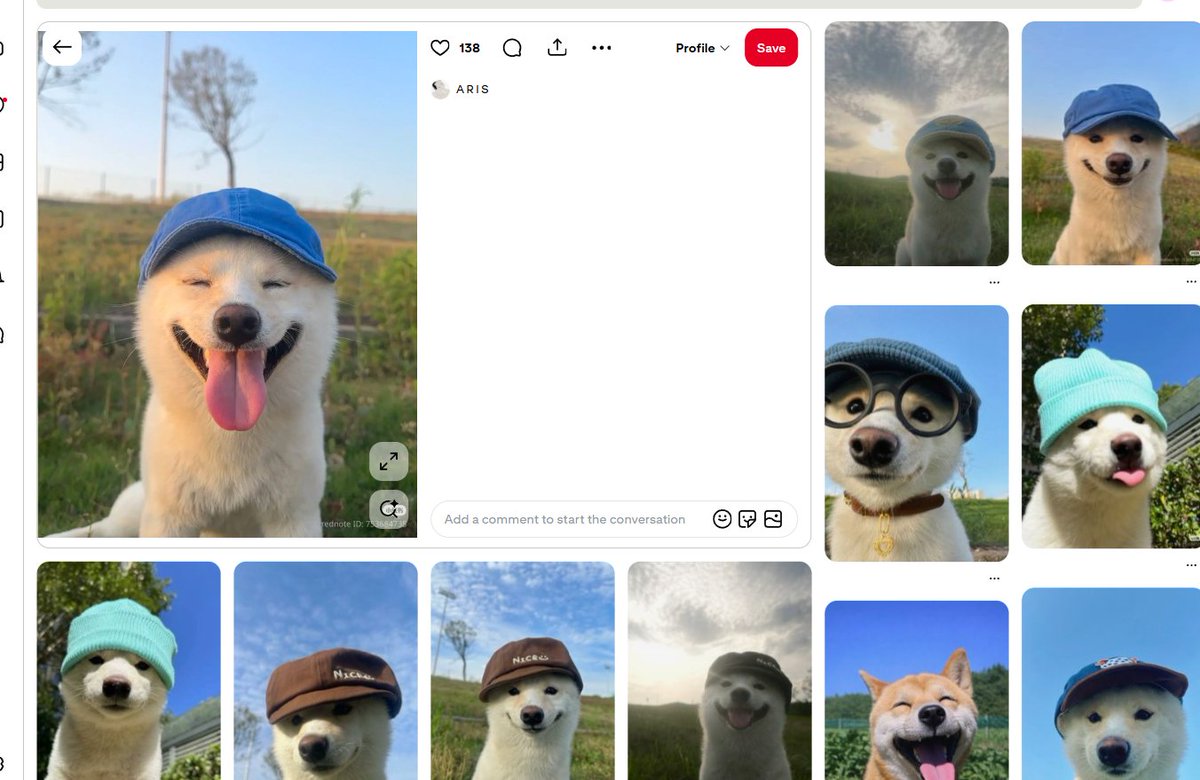Image resolution: width=1200 pixels, height=780 pixels.
Task: Open the ARIS user avatar
Action: pyautogui.click(x=440, y=89)
